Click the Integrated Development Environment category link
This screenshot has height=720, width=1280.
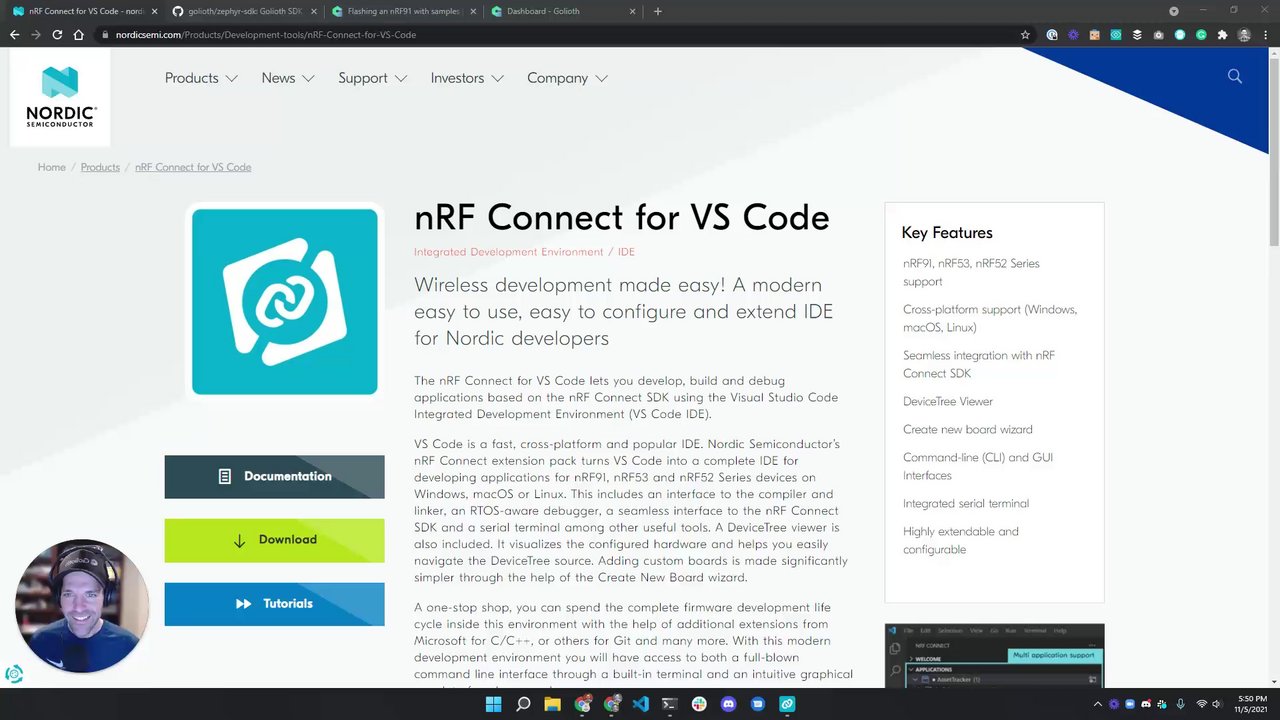509,252
